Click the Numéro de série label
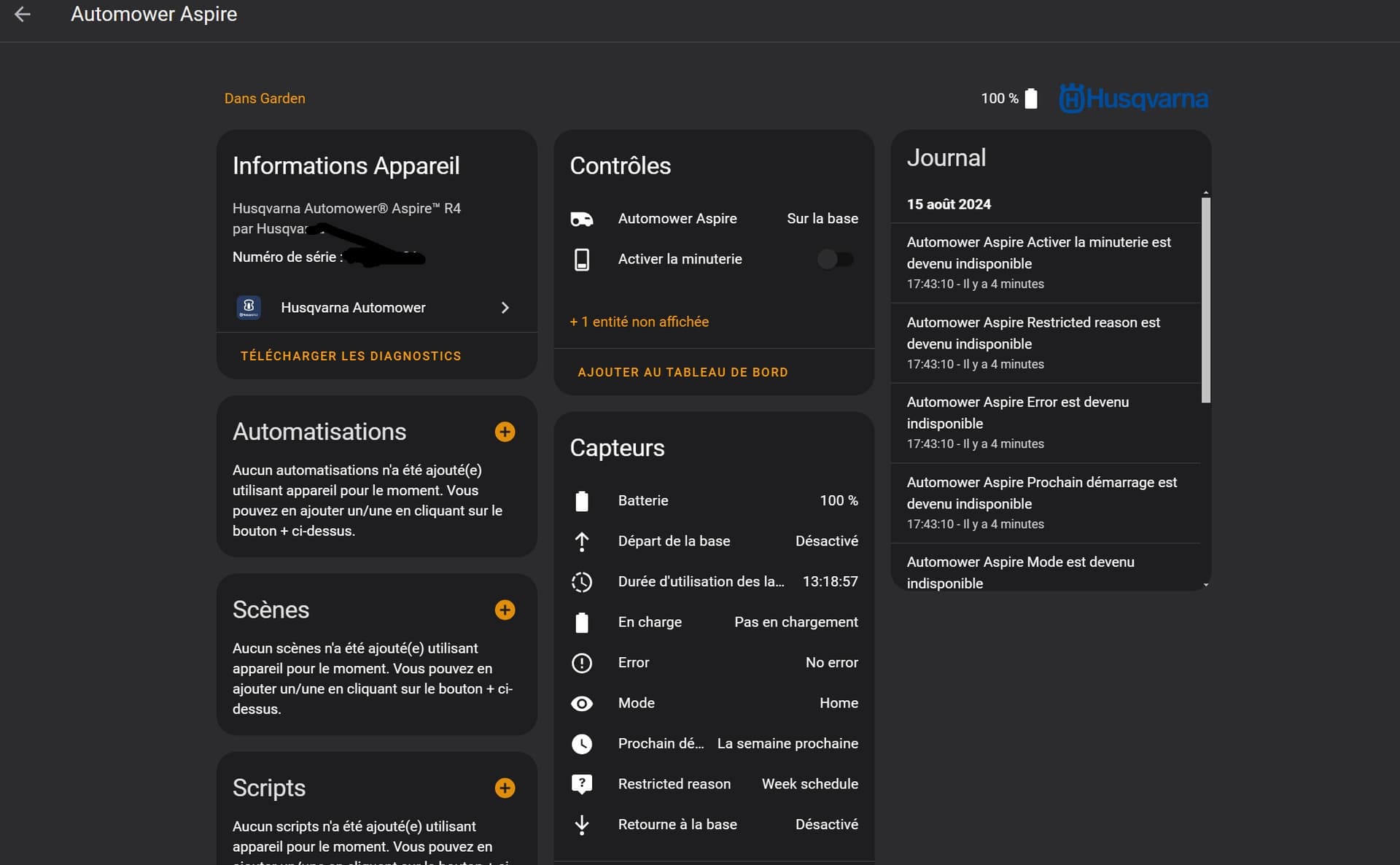 point(287,257)
